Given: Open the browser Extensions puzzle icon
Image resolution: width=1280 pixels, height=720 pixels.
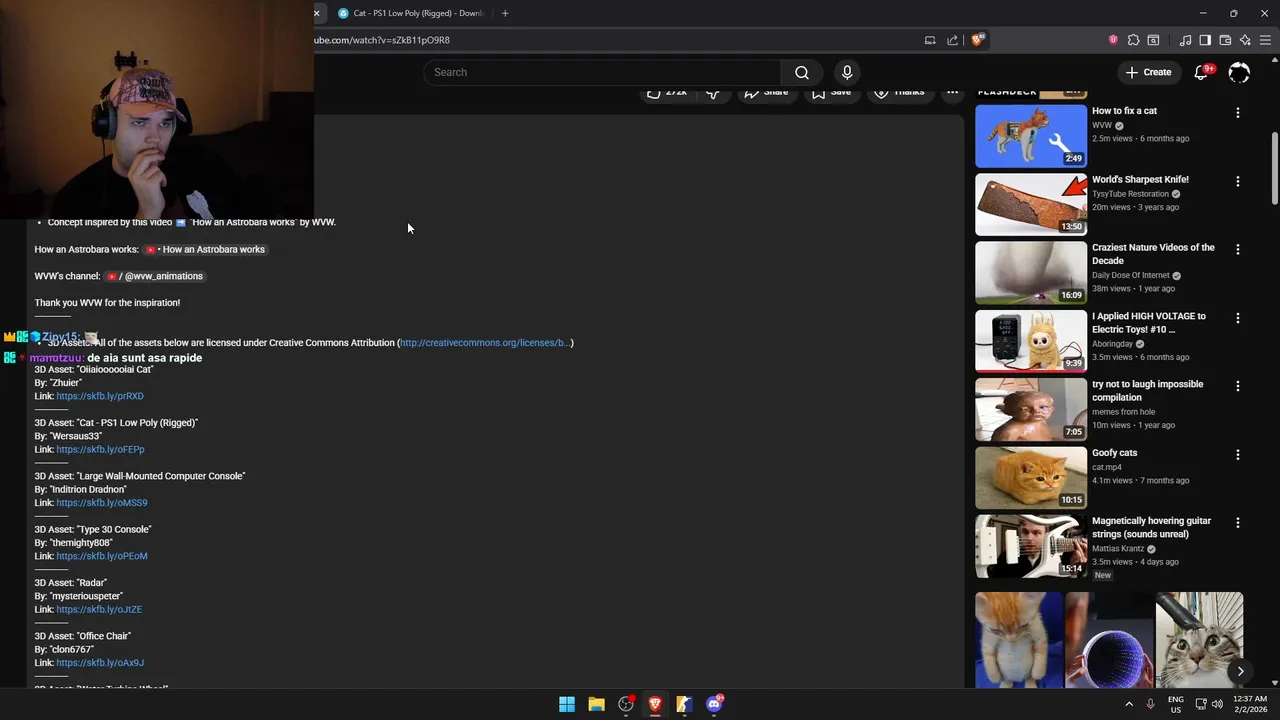Looking at the screenshot, I should [1133, 40].
